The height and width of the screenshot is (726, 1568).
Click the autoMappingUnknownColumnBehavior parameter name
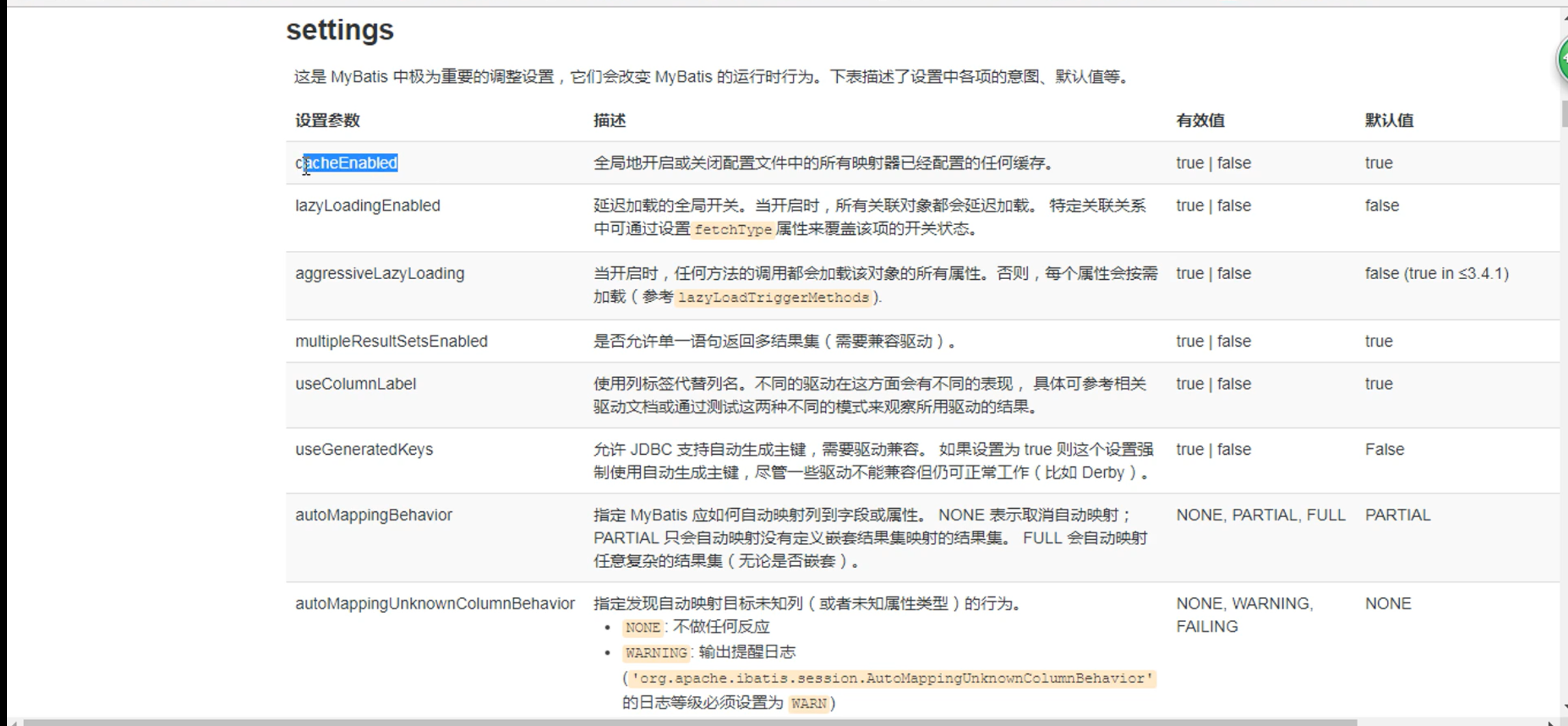pyautogui.click(x=435, y=603)
